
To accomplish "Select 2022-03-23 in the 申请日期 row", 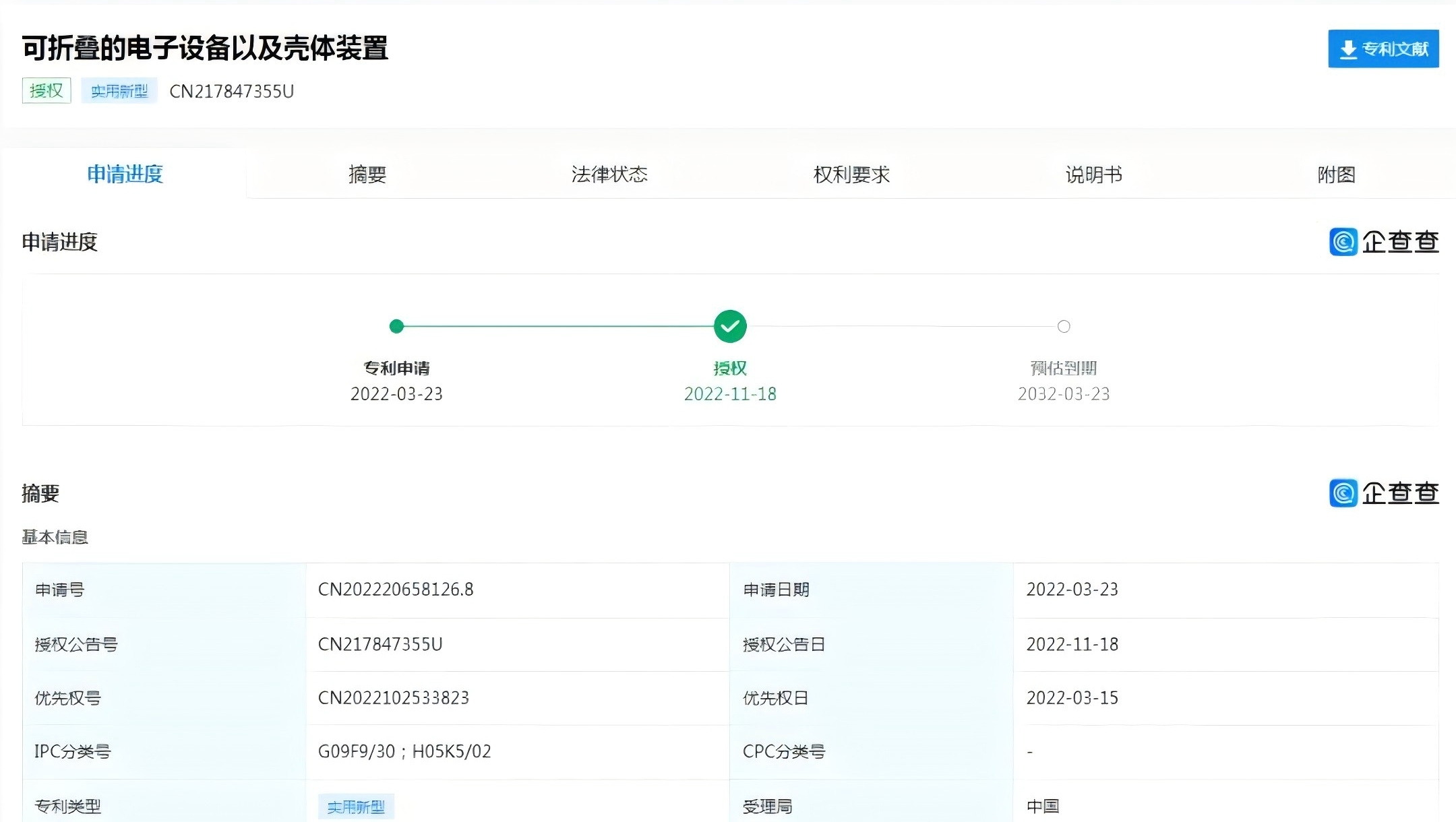I will [x=1072, y=590].
